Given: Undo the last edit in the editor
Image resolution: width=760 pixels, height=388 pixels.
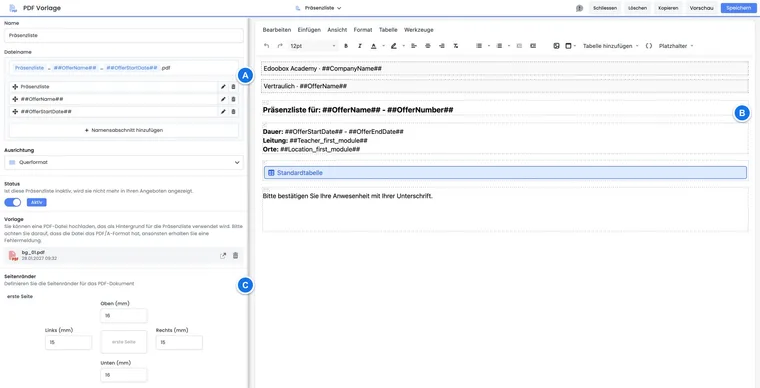Looking at the screenshot, I should pyautogui.click(x=267, y=46).
